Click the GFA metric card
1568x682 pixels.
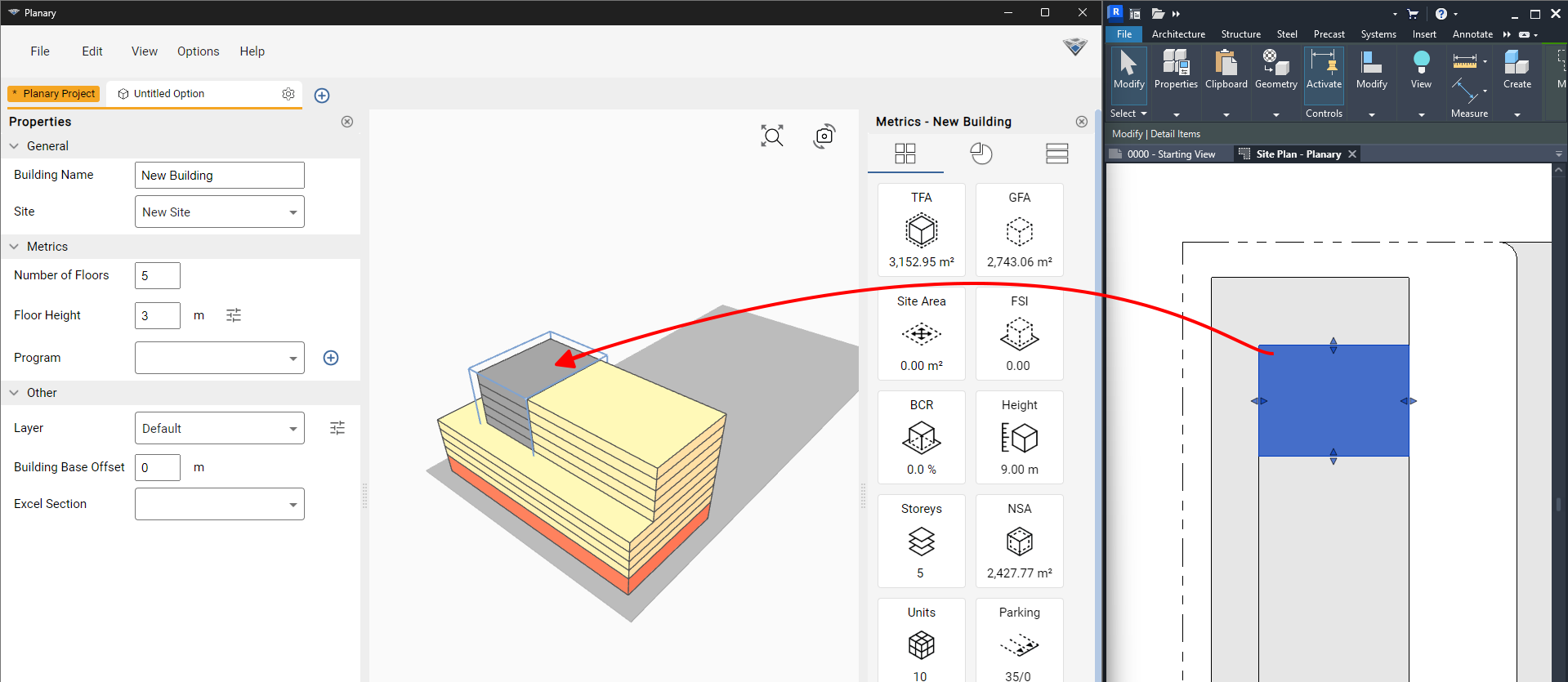click(1020, 230)
